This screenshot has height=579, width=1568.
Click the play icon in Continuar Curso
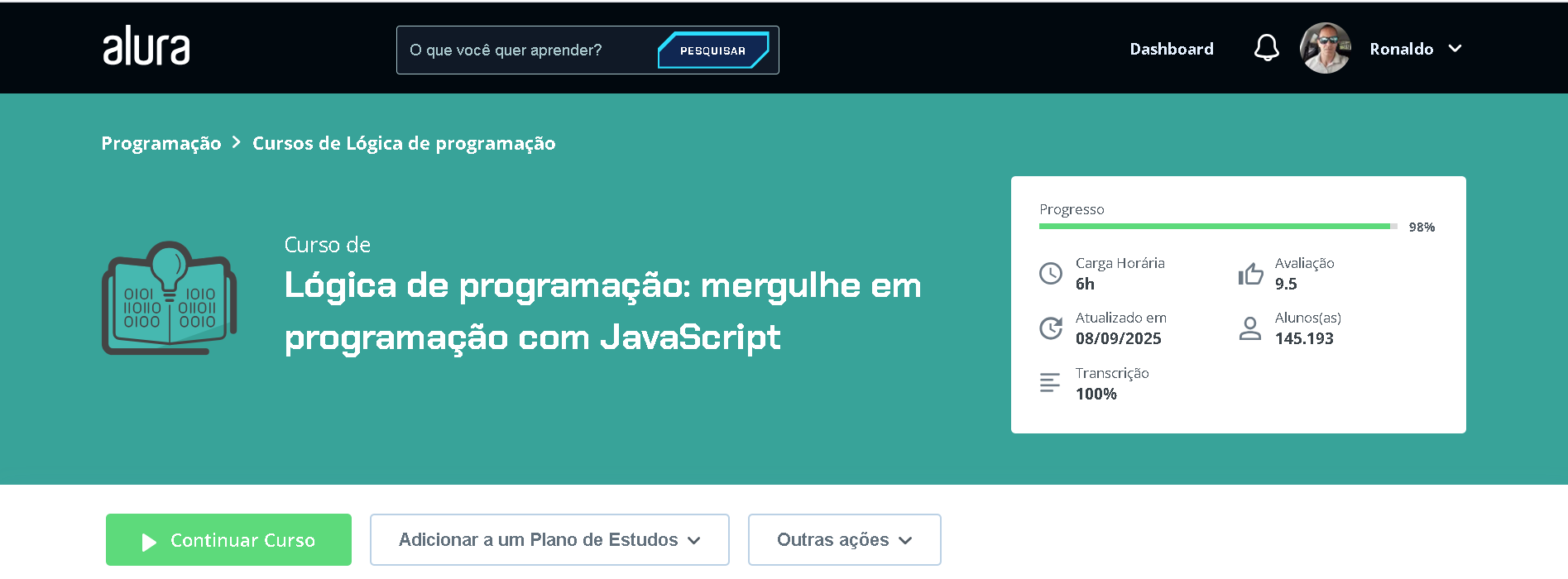click(x=149, y=542)
